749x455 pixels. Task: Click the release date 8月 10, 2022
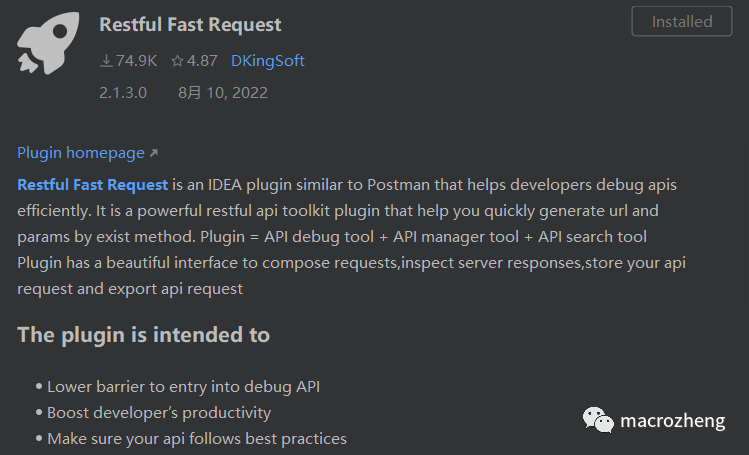[x=223, y=93]
